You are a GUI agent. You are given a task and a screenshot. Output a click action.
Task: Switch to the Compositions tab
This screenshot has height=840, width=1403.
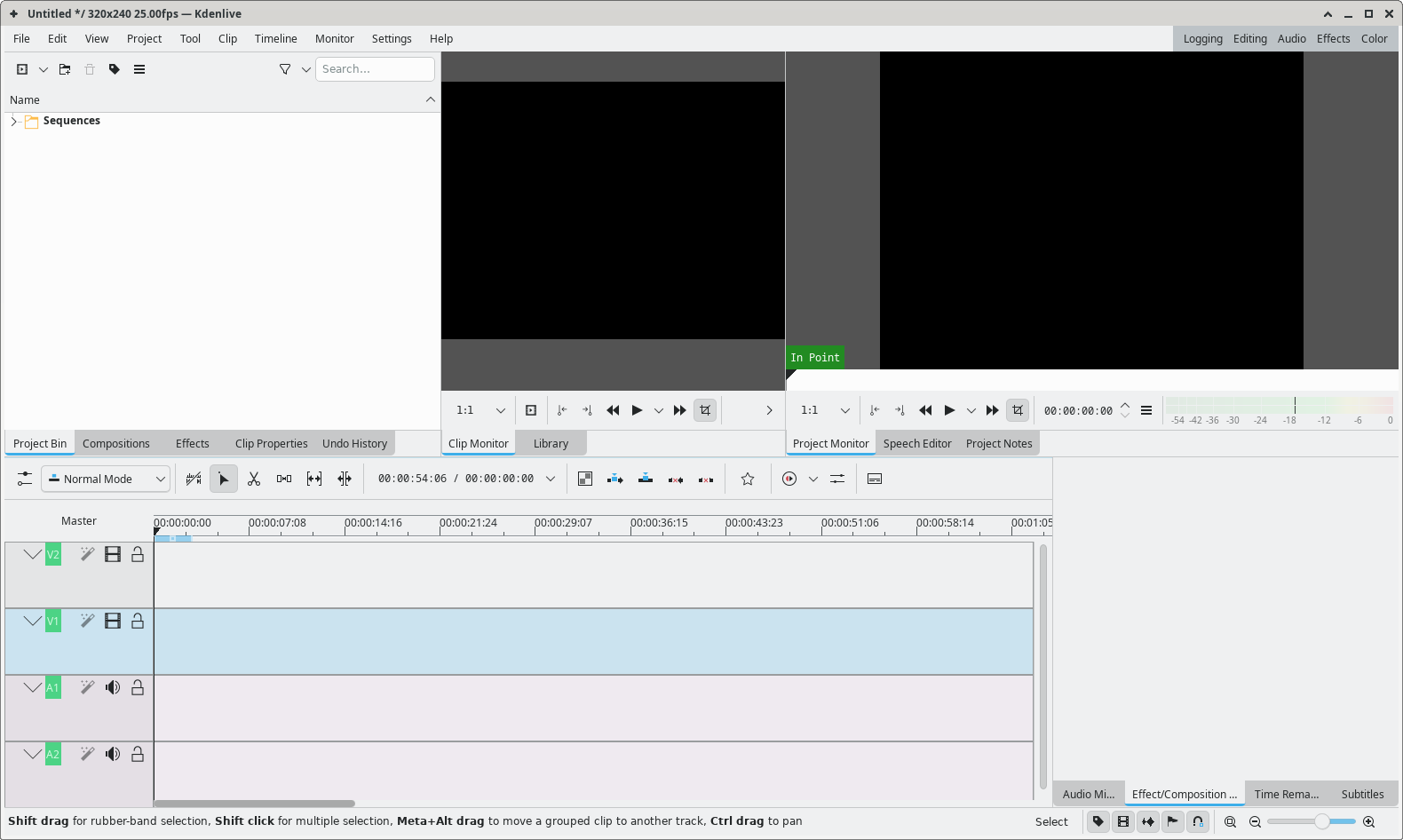pyautogui.click(x=116, y=444)
